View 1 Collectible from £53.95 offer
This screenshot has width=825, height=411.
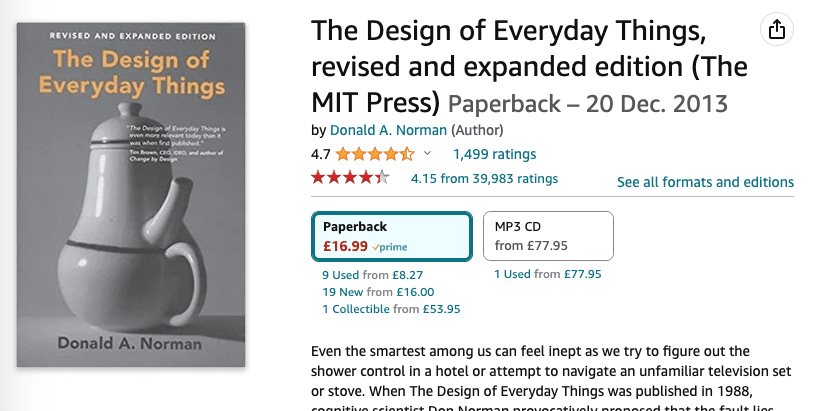[x=391, y=309]
